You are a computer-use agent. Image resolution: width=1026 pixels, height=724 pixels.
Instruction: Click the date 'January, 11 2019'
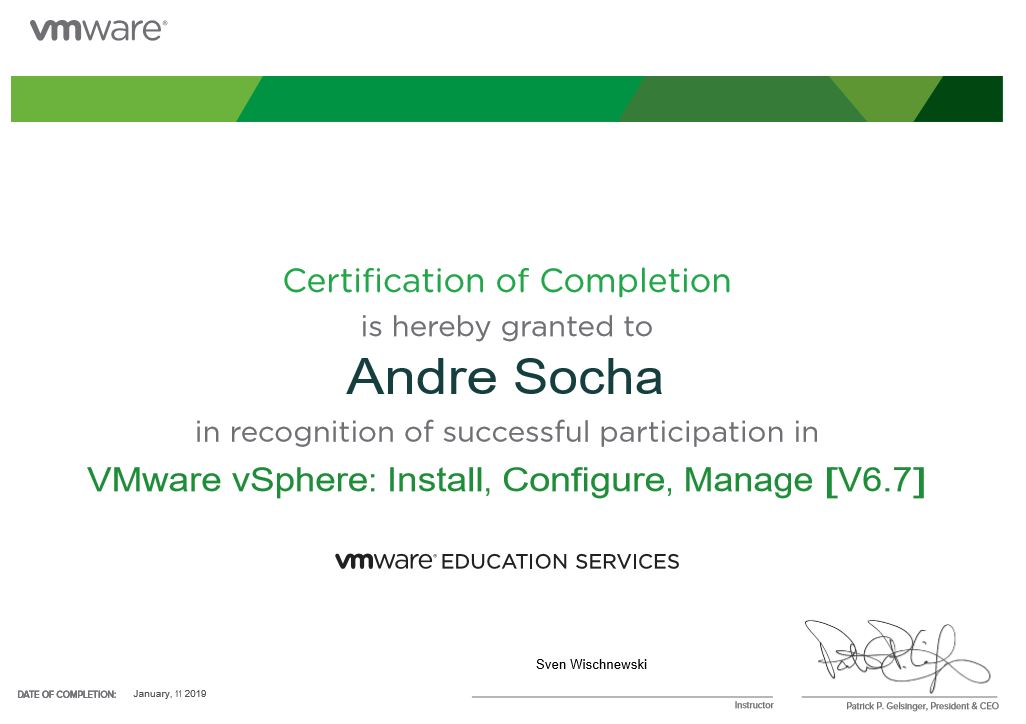pyautogui.click(x=169, y=694)
